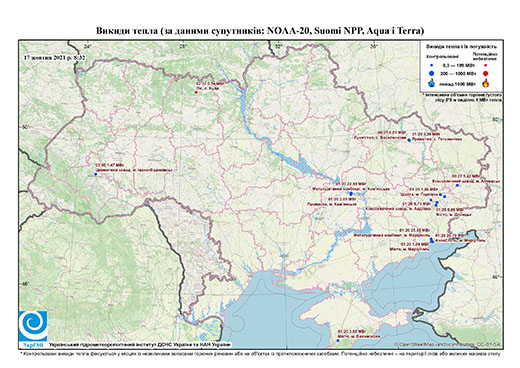Click the blue marker near Alchevsk label

tap(457, 185)
